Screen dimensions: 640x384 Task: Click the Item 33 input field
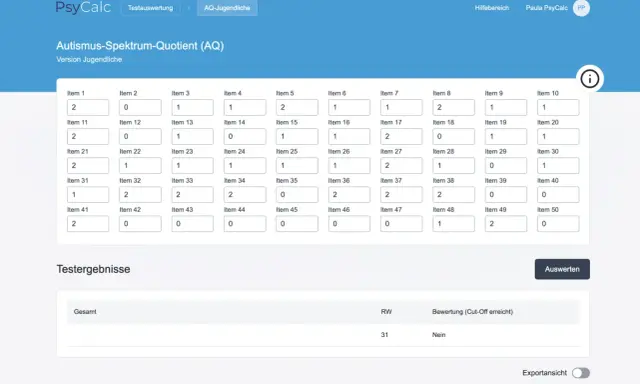[193, 195]
